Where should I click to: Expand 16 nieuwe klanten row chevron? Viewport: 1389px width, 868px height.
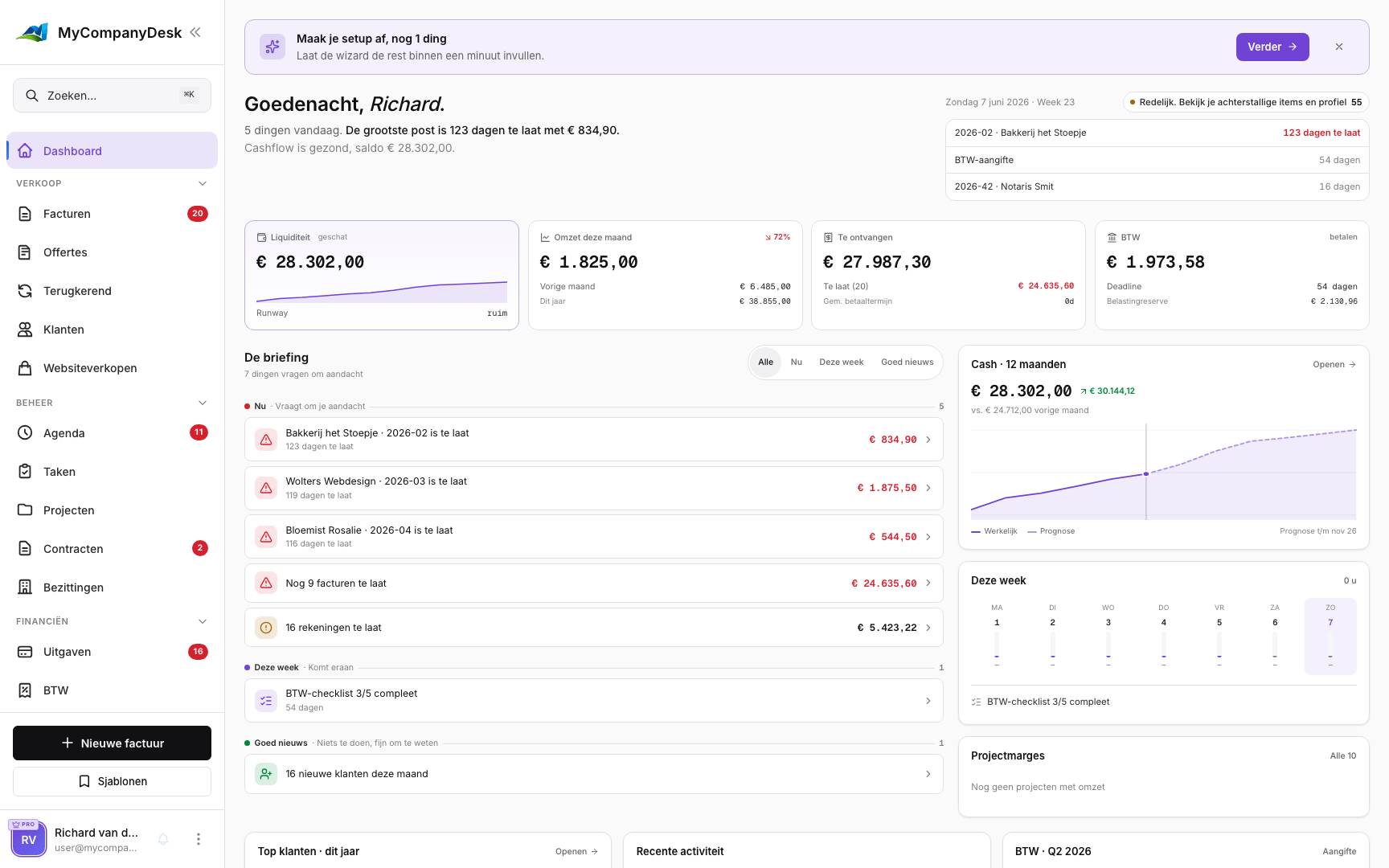coord(928,774)
